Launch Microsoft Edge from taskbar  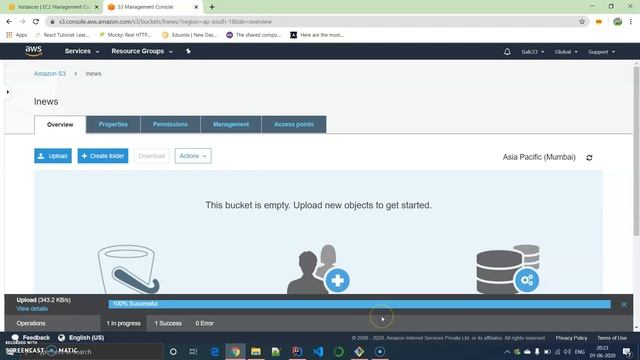pyautogui.click(x=215, y=351)
